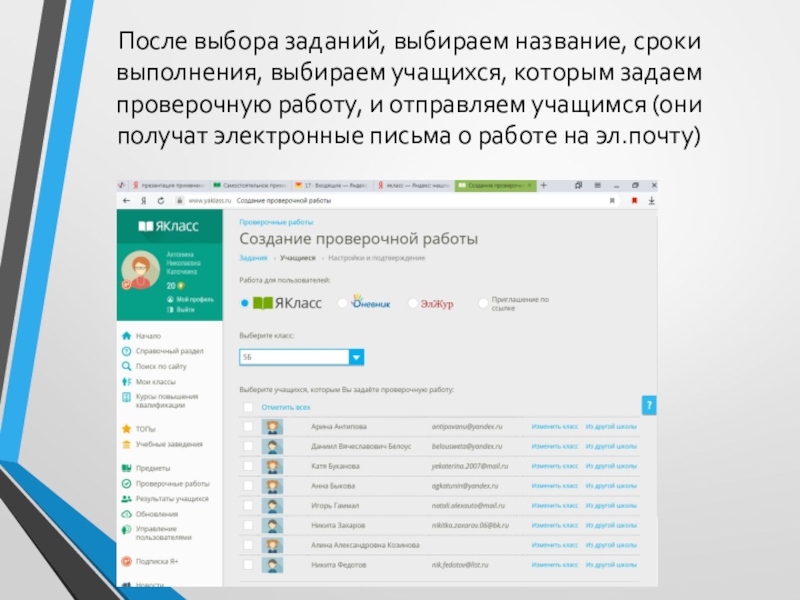The width and height of the screenshot is (800, 600).
Task: Open the Учебные заведения building icon
Action: click(127, 444)
